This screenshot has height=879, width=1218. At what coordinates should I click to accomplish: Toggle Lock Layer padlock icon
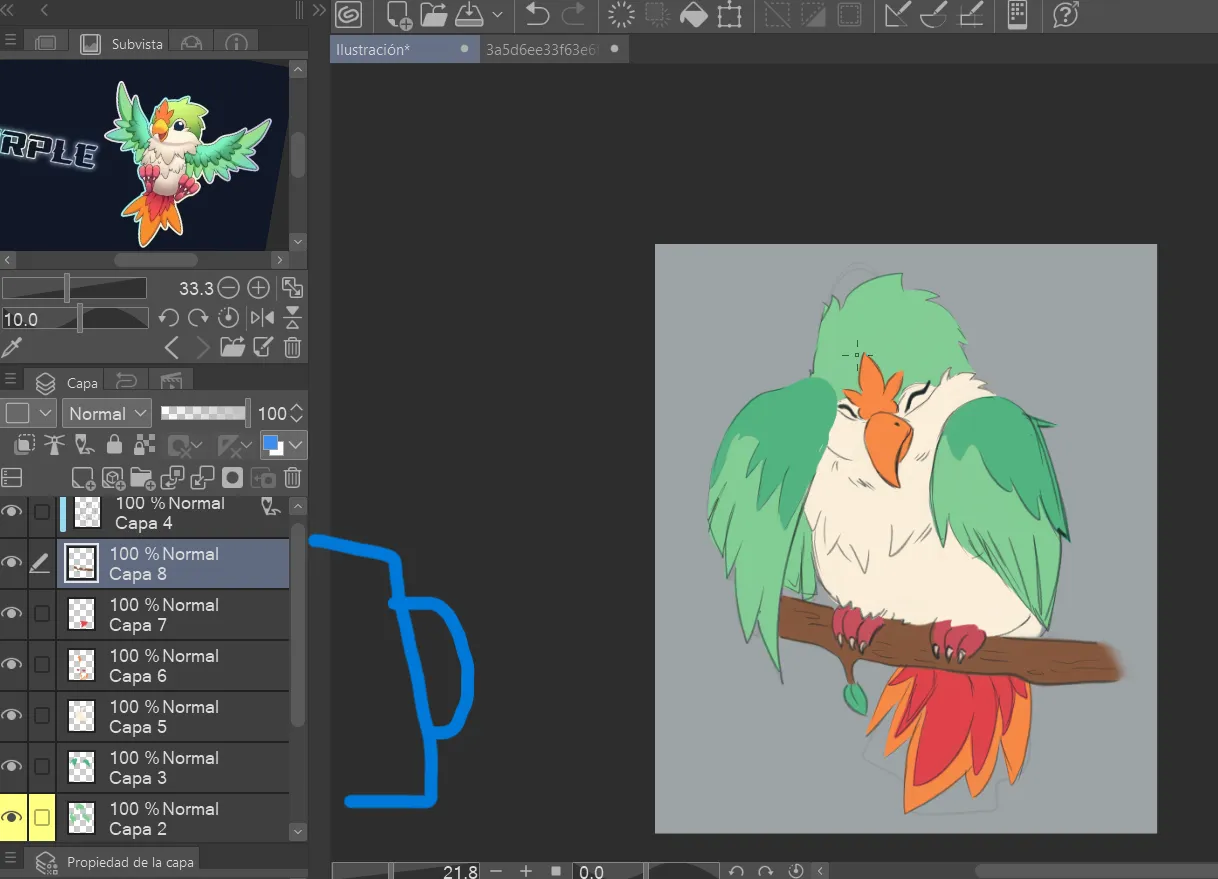click(x=115, y=445)
